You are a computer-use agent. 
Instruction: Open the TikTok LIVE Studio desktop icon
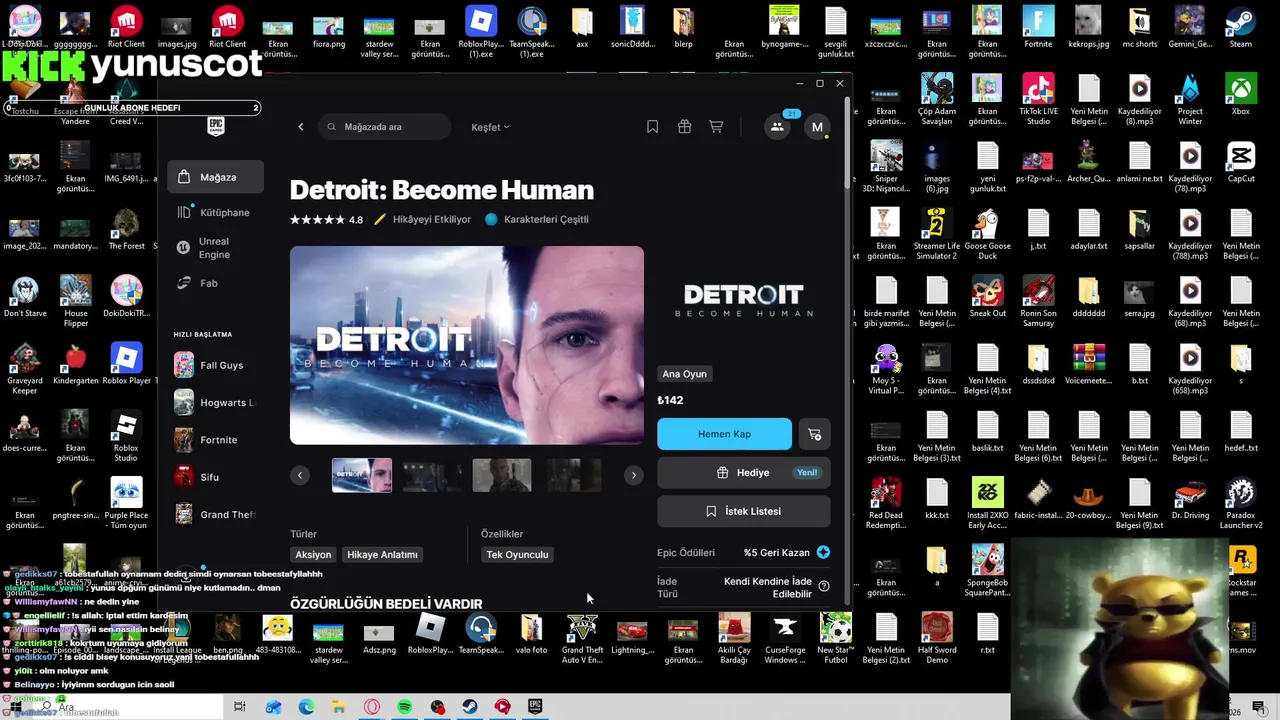click(x=1038, y=100)
